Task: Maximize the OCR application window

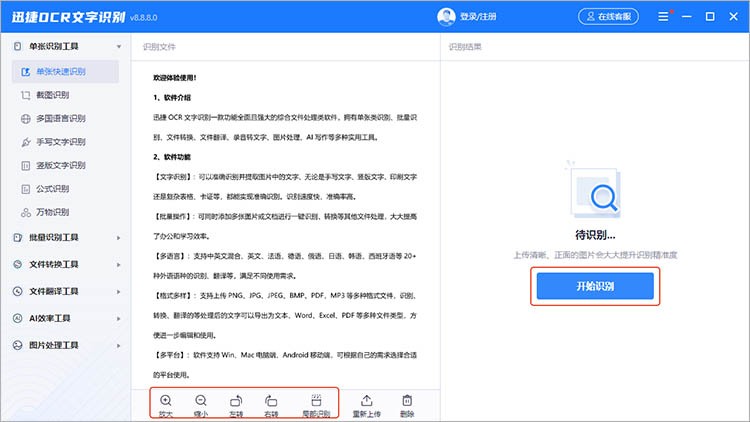Action: pos(710,17)
